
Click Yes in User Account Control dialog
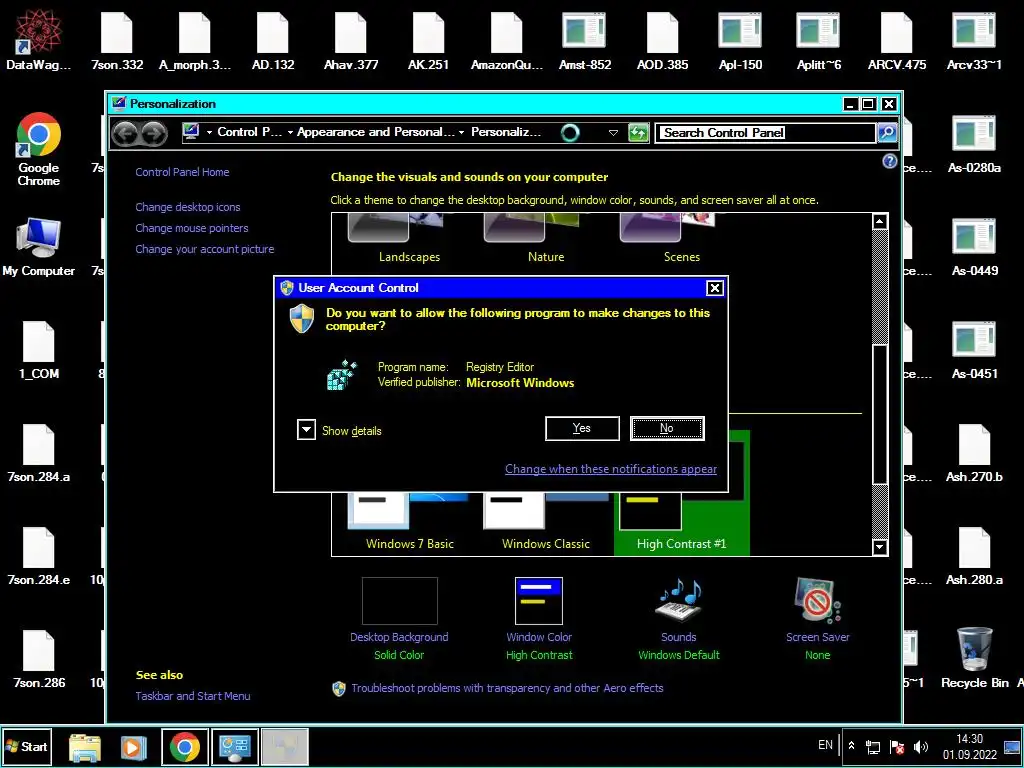pos(582,428)
